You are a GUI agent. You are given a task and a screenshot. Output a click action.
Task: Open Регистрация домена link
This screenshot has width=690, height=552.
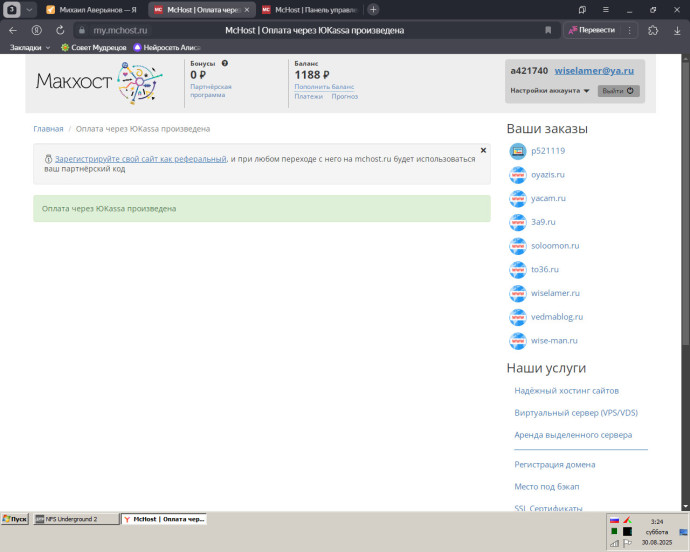(554, 464)
